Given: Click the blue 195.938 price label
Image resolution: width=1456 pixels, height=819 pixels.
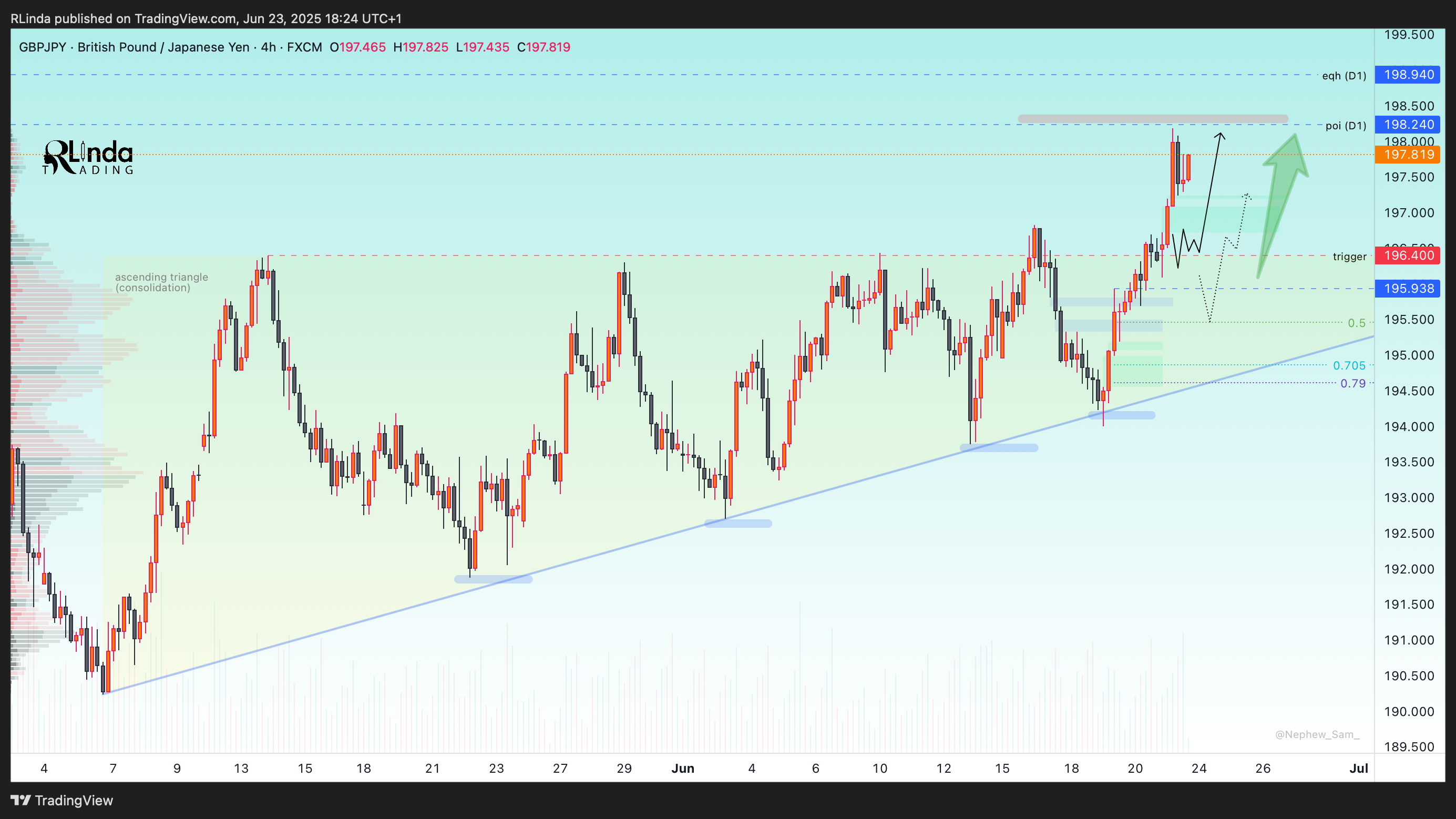Looking at the screenshot, I should (x=1408, y=288).
